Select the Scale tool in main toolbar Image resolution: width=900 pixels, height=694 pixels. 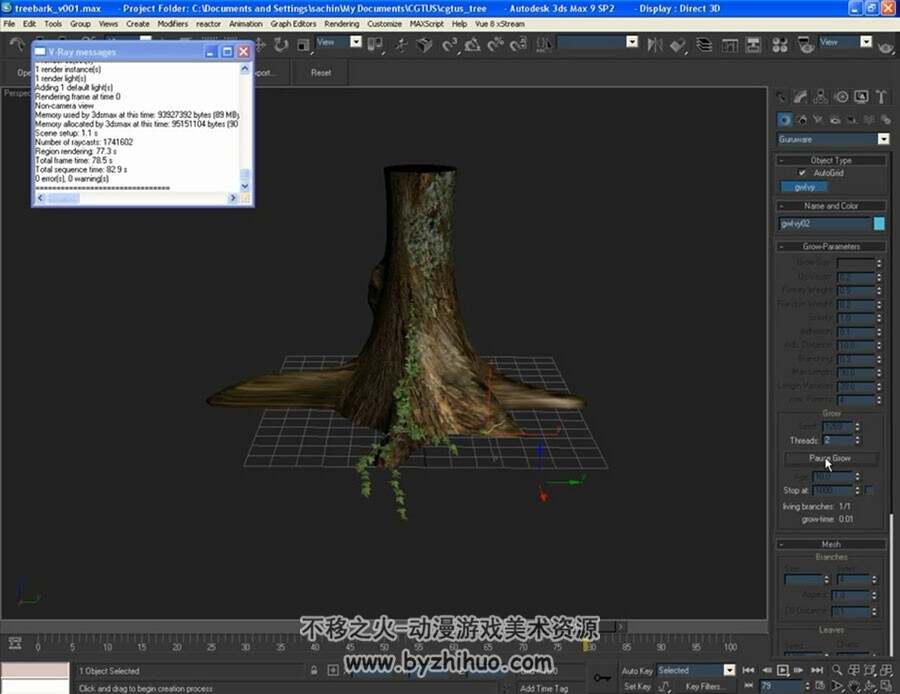(303, 45)
